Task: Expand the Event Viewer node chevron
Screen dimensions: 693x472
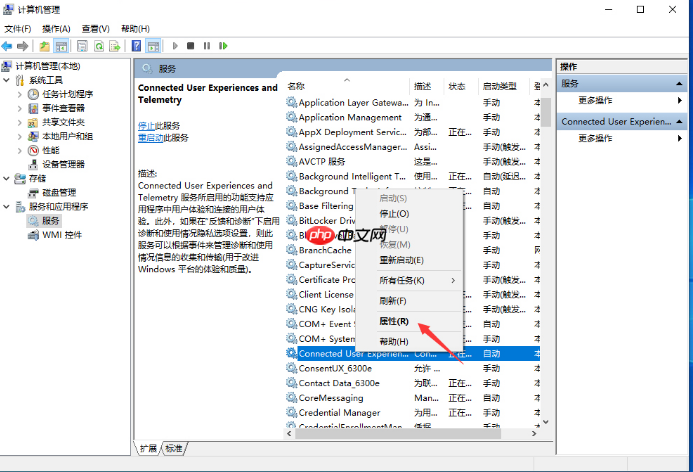Action: click(19, 108)
